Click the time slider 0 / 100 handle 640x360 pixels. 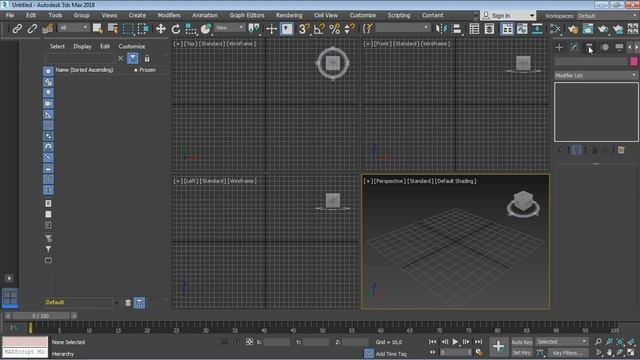point(41,316)
